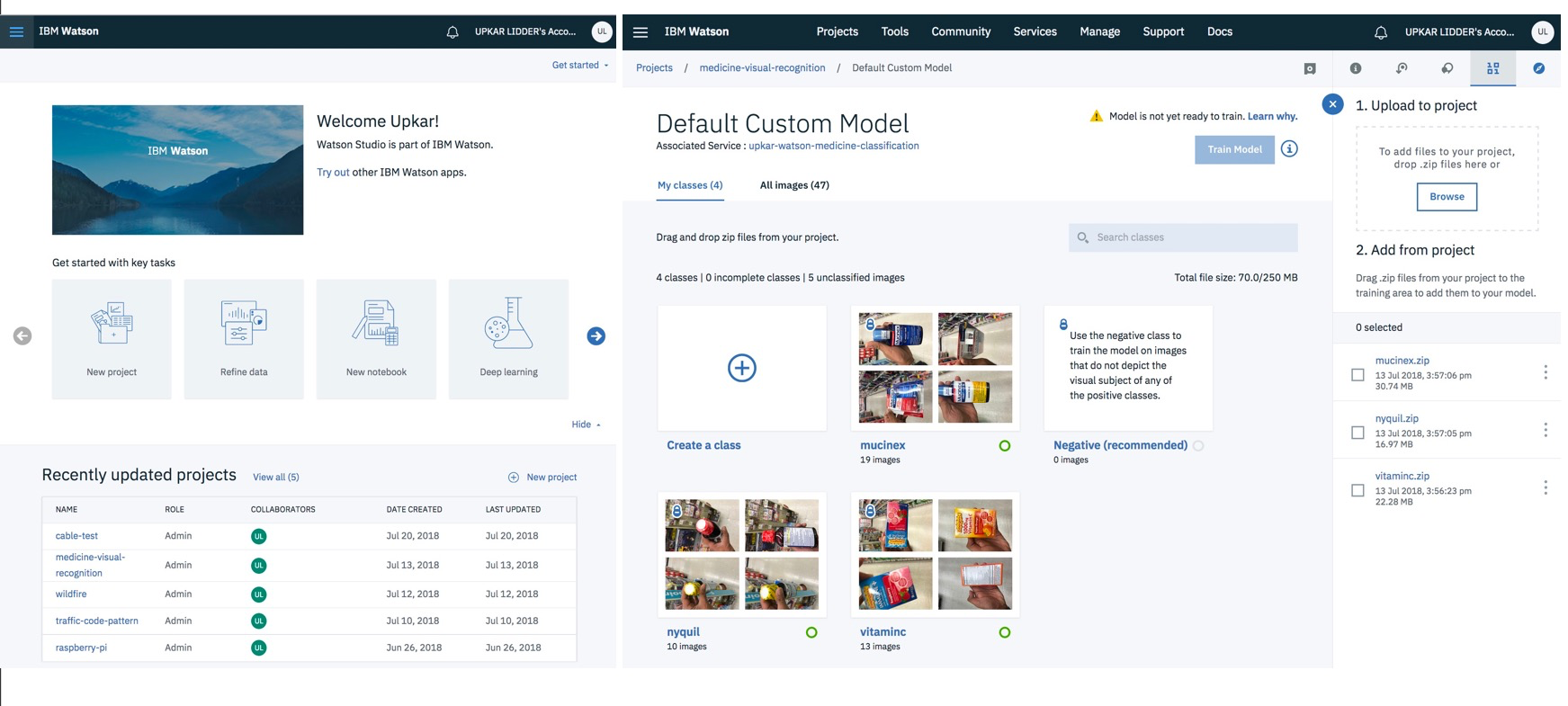
Task: Click the Browse button
Action: (1447, 197)
